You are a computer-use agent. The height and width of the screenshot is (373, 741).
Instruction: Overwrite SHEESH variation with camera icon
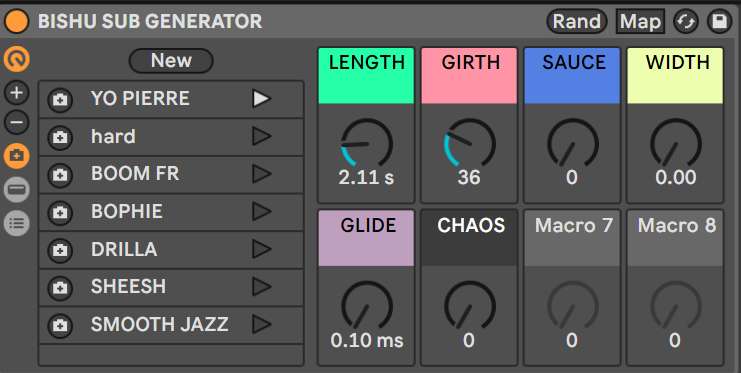point(60,288)
